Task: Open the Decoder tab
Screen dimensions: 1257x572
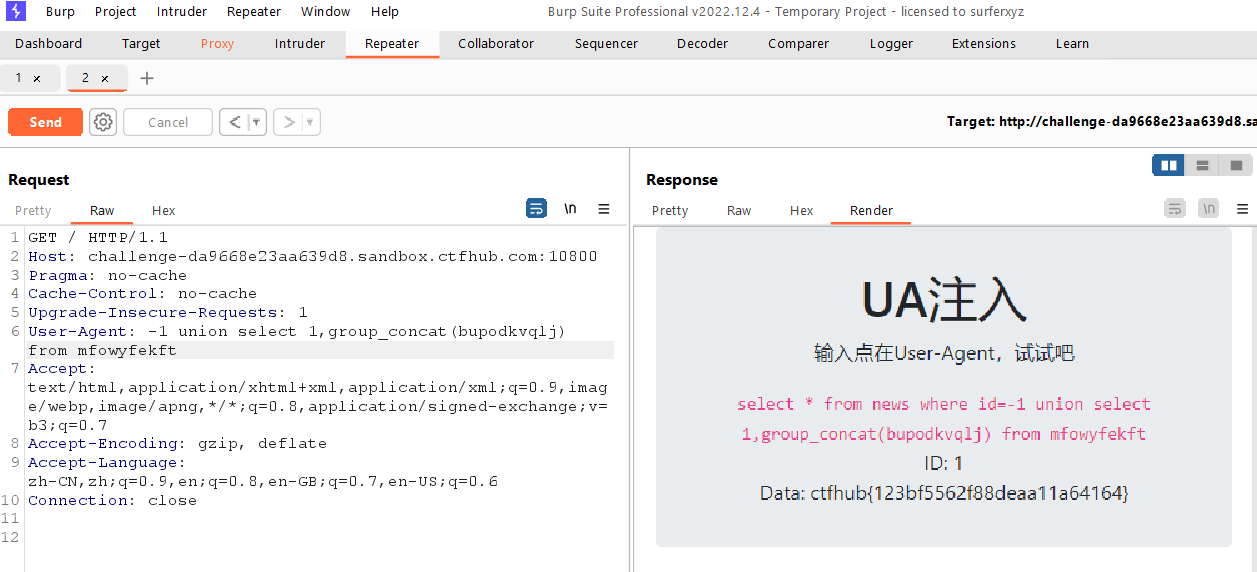Action: pos(702,44)
